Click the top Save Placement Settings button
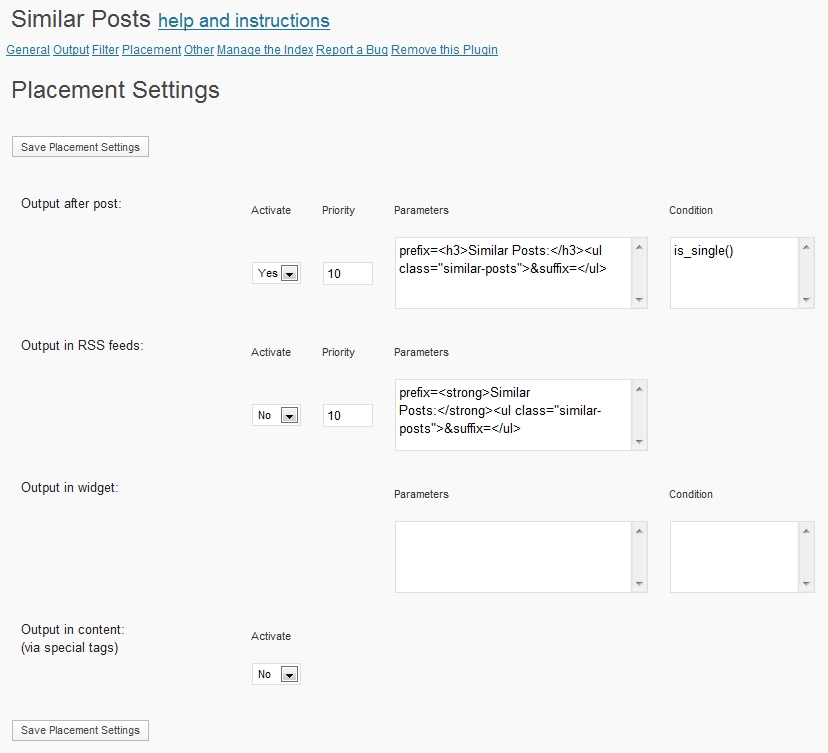828x753 pixels. [x=80, y=147]
